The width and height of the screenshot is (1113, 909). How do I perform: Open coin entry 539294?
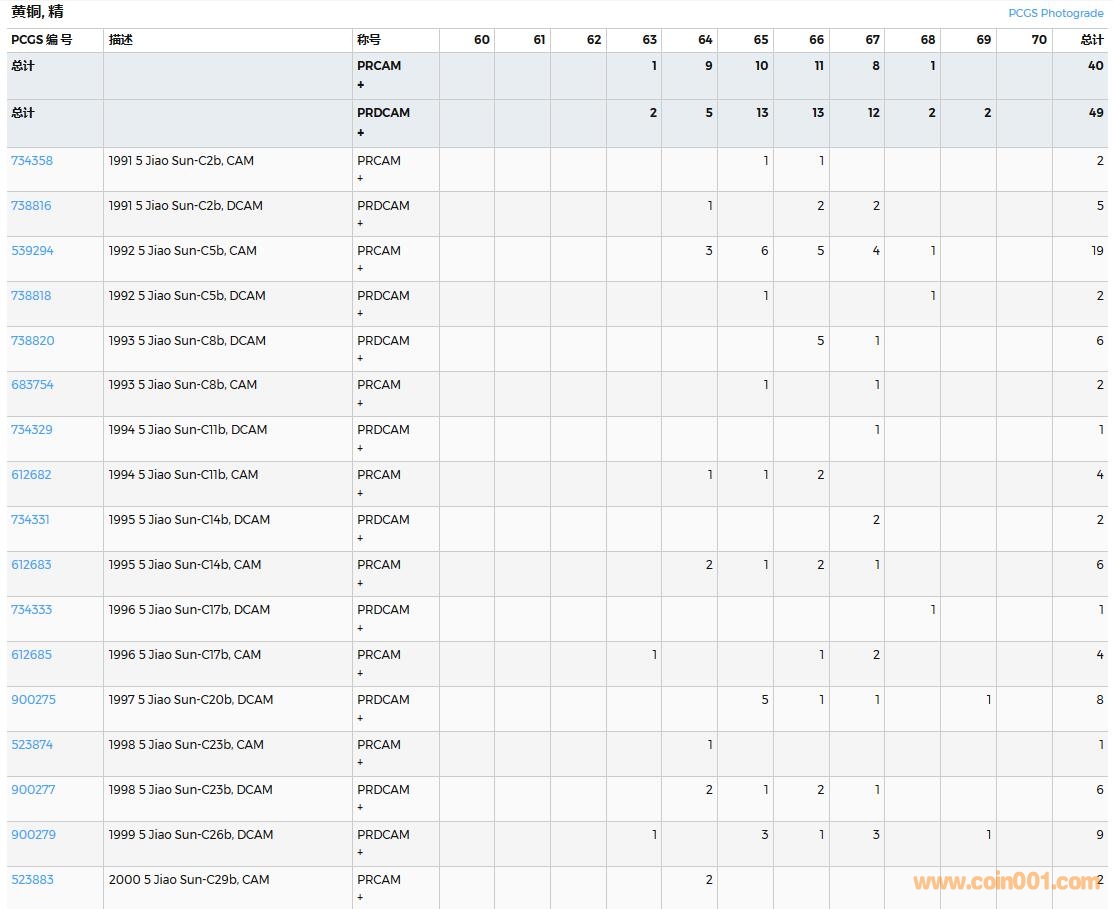coord(32,251)
